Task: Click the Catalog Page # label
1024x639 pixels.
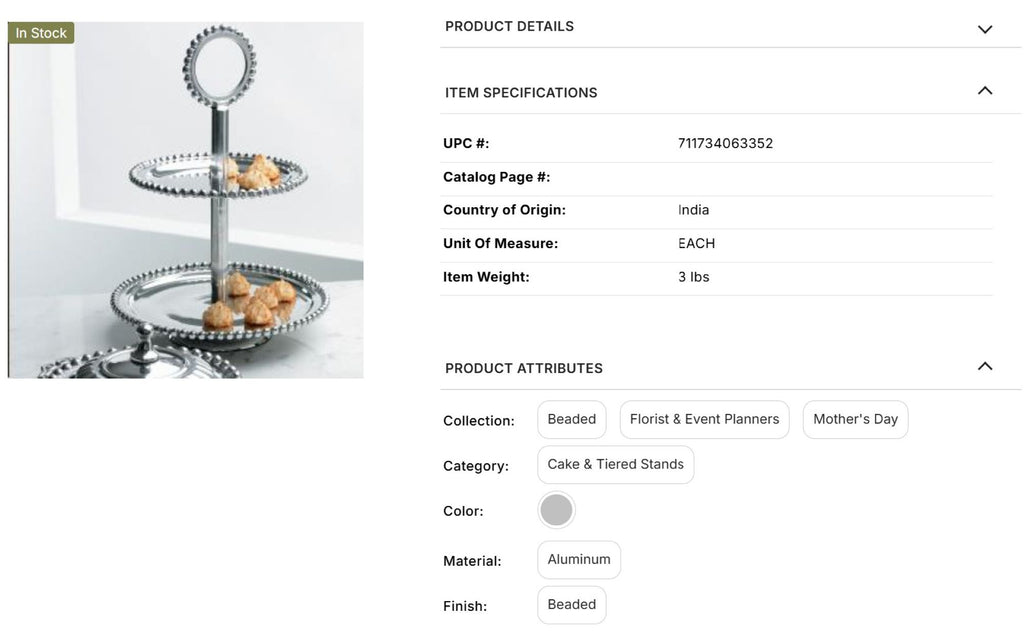Action: coord(496,177)
